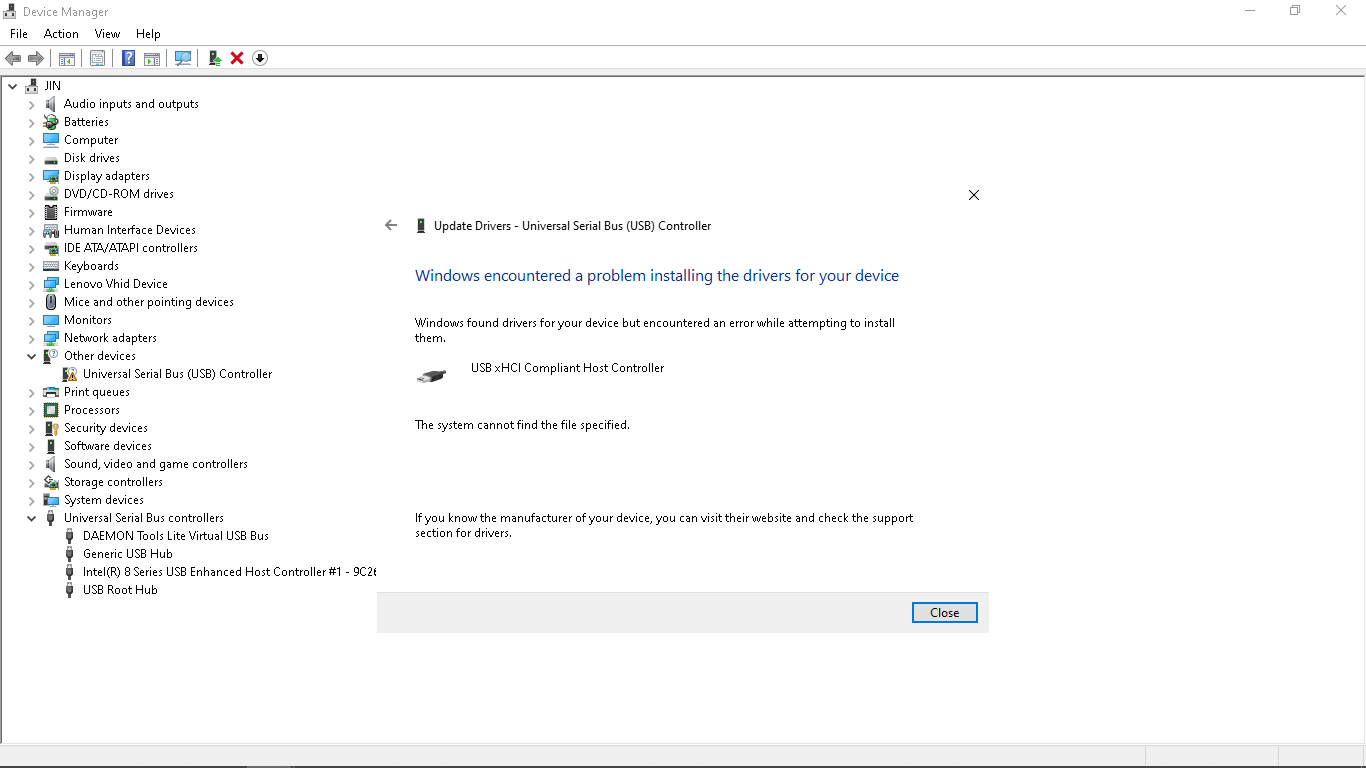This screenshot has width=1366, height=768.
Task: Select DAEMON Tools Lite Virtual USB Bus
Action: (176, 536)
